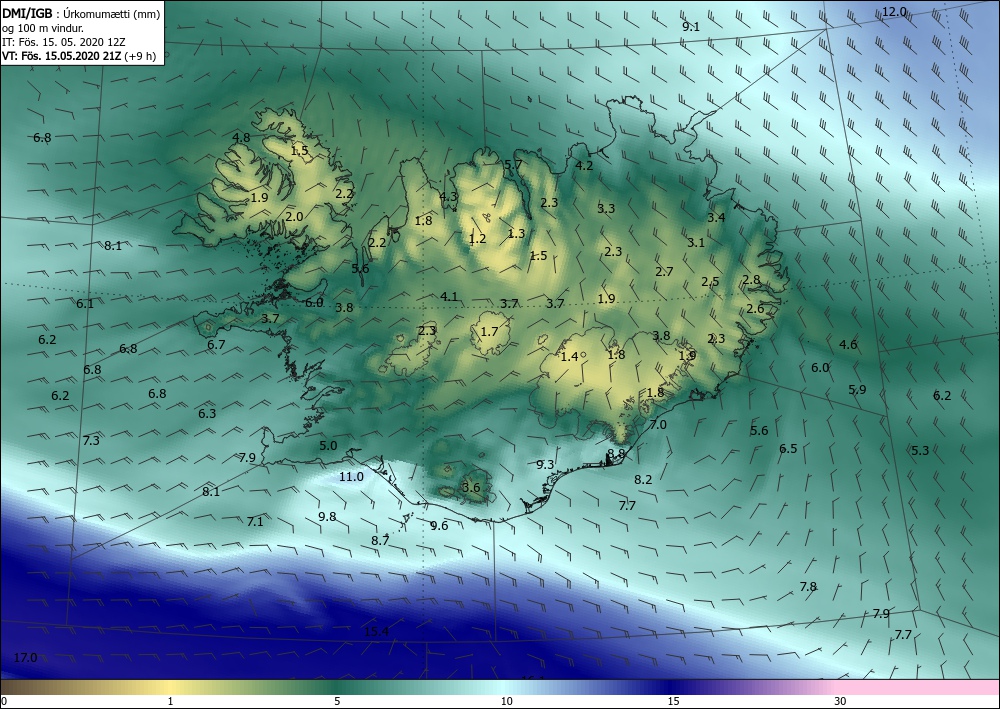Click the 2.8 value on the east coast
The image size is (1000, 709).
(x=751, y=279)
